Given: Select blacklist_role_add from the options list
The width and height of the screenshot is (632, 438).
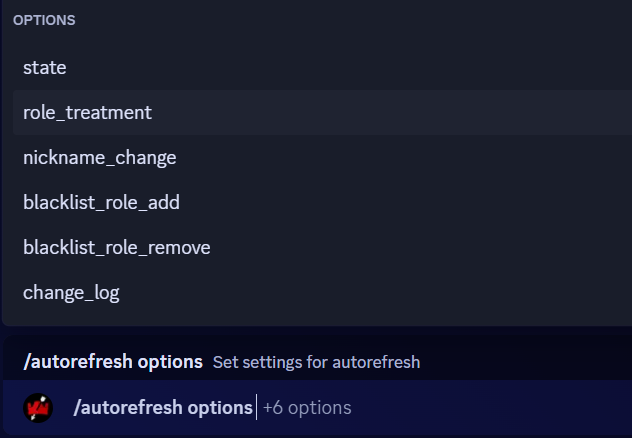Looking at the screenshot, I should [x=101, y=203].
